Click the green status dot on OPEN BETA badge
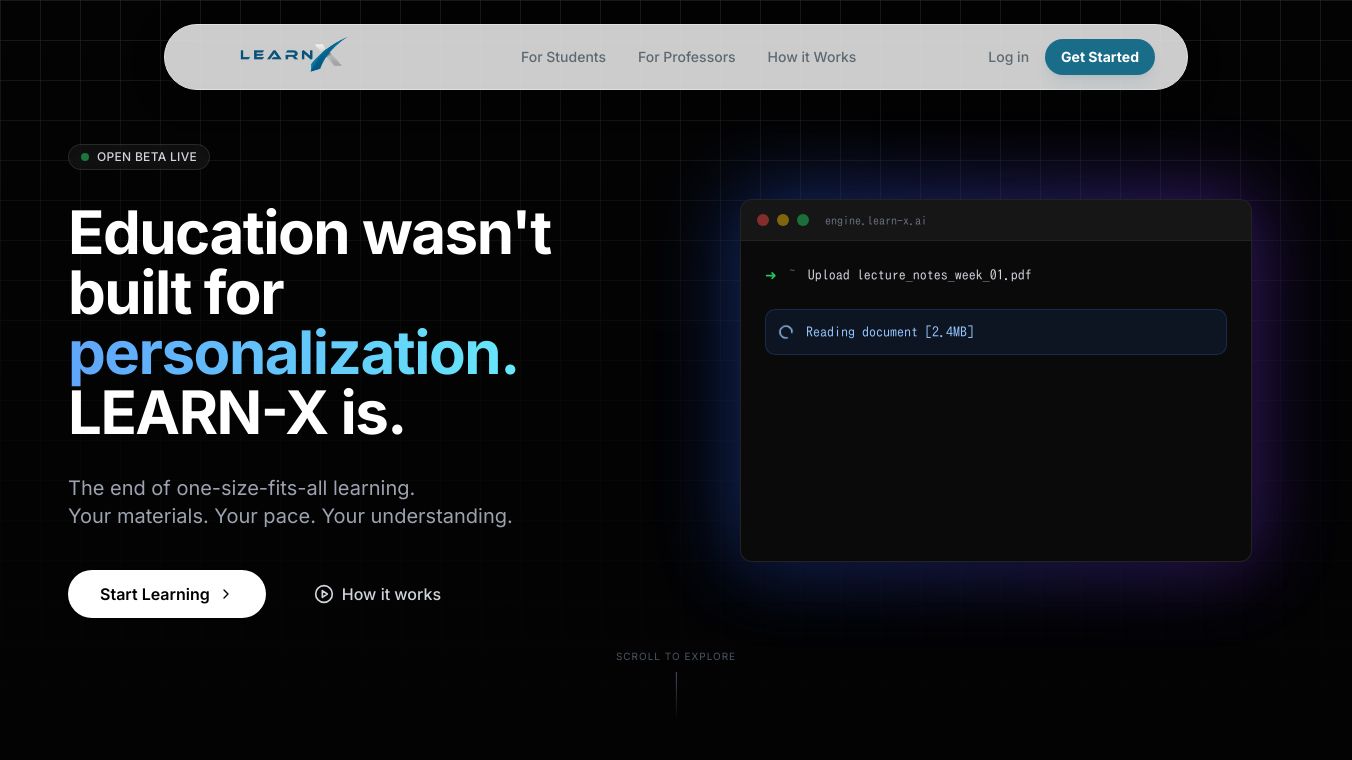 (84, 157)
